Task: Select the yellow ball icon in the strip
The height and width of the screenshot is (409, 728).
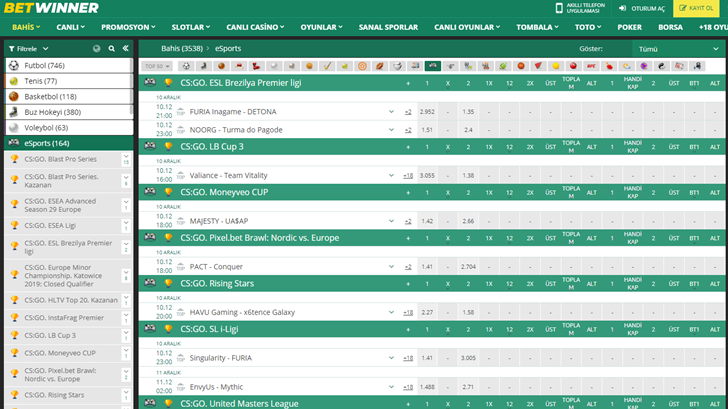Action: 556,66
